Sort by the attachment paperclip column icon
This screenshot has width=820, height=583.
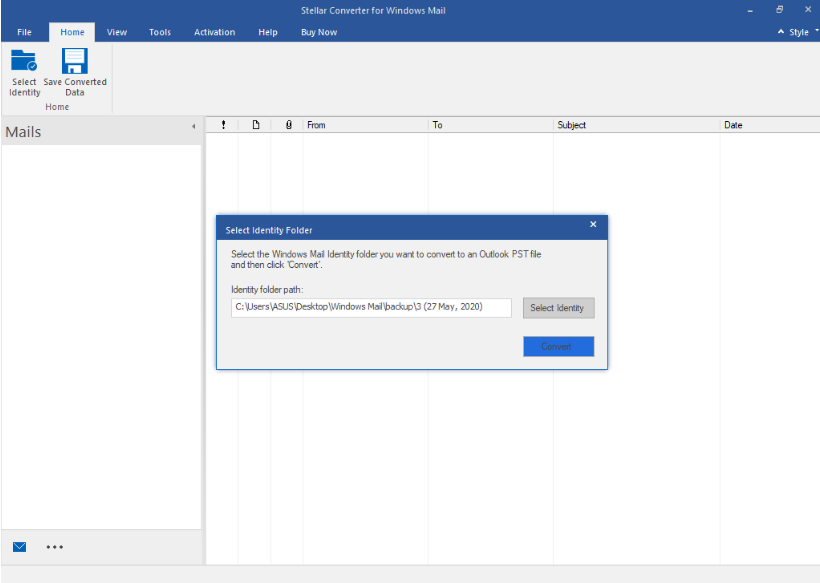click(287, 124)
